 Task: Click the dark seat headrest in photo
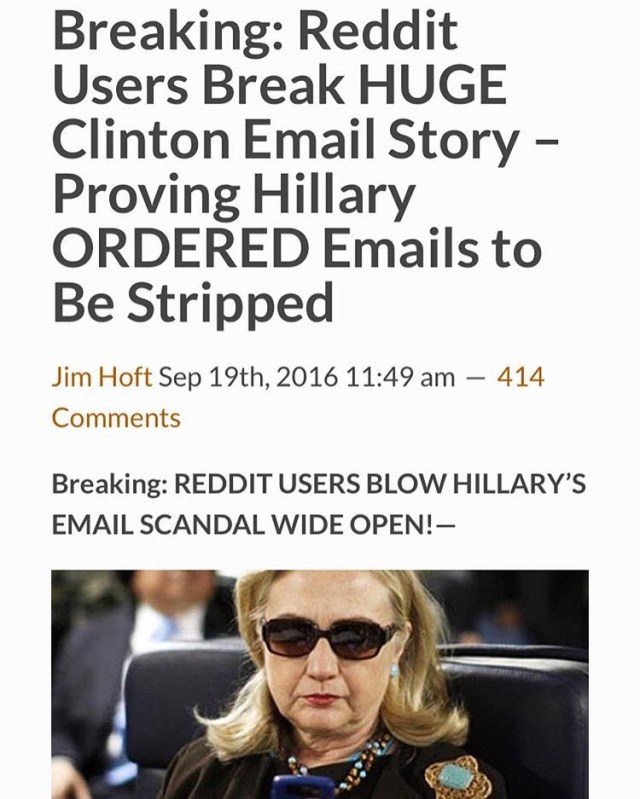point(515,713)
